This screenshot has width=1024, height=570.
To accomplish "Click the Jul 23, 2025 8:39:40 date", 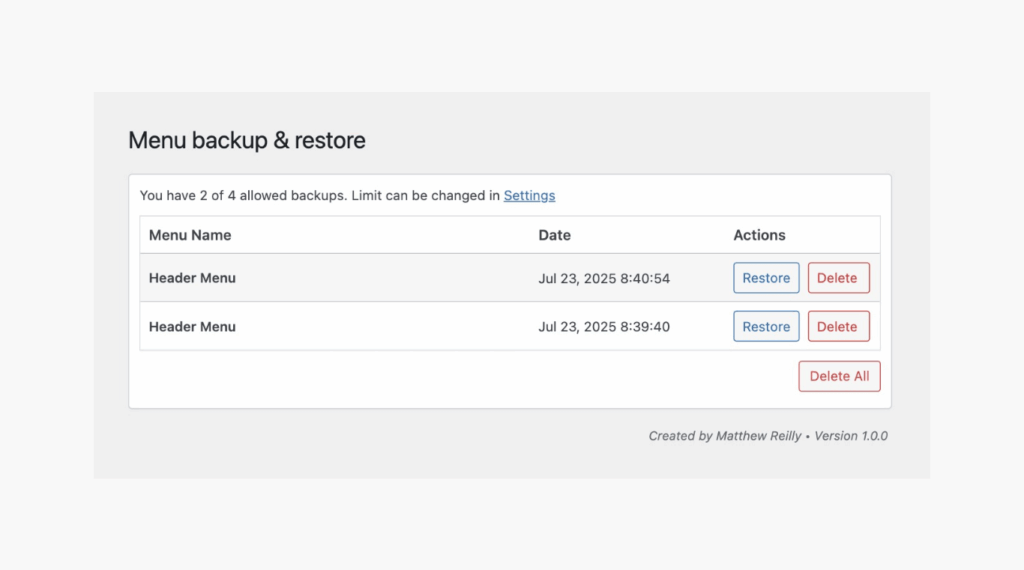I will click(x=604, y=327).
